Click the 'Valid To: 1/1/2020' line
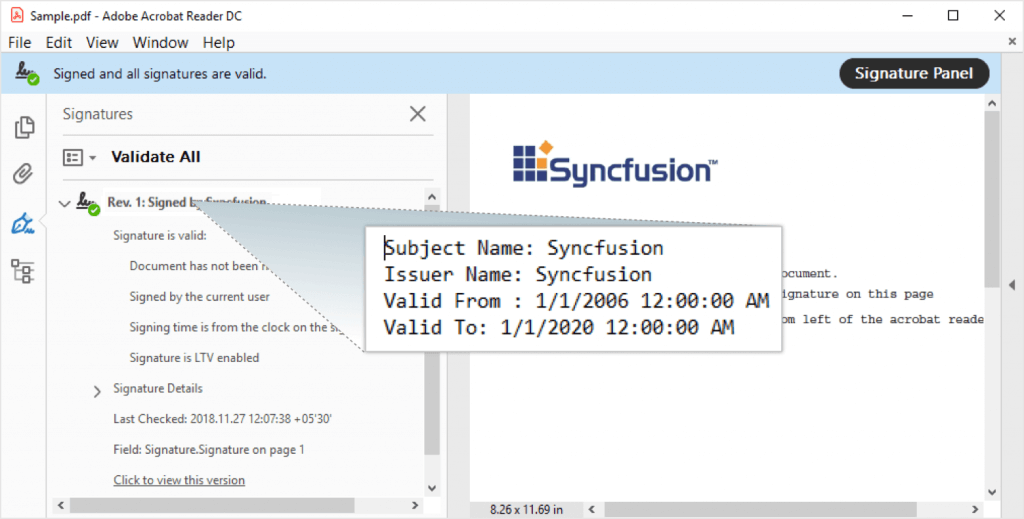The width and height of the screenshot is (1024, 519). [x=559, y=327]
